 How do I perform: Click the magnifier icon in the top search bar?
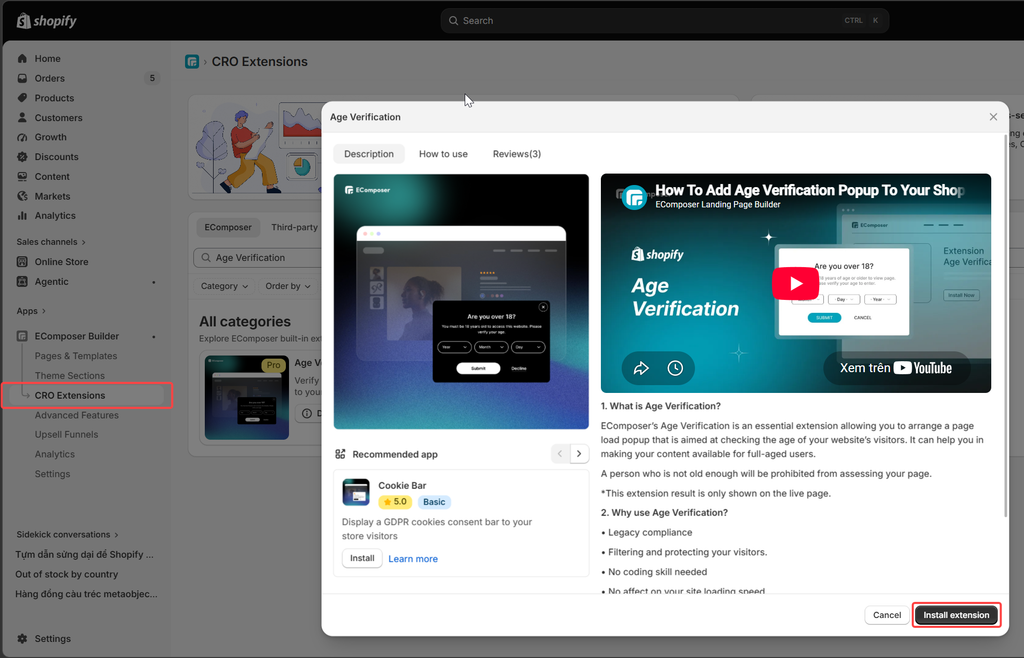(x=453, y=21)
